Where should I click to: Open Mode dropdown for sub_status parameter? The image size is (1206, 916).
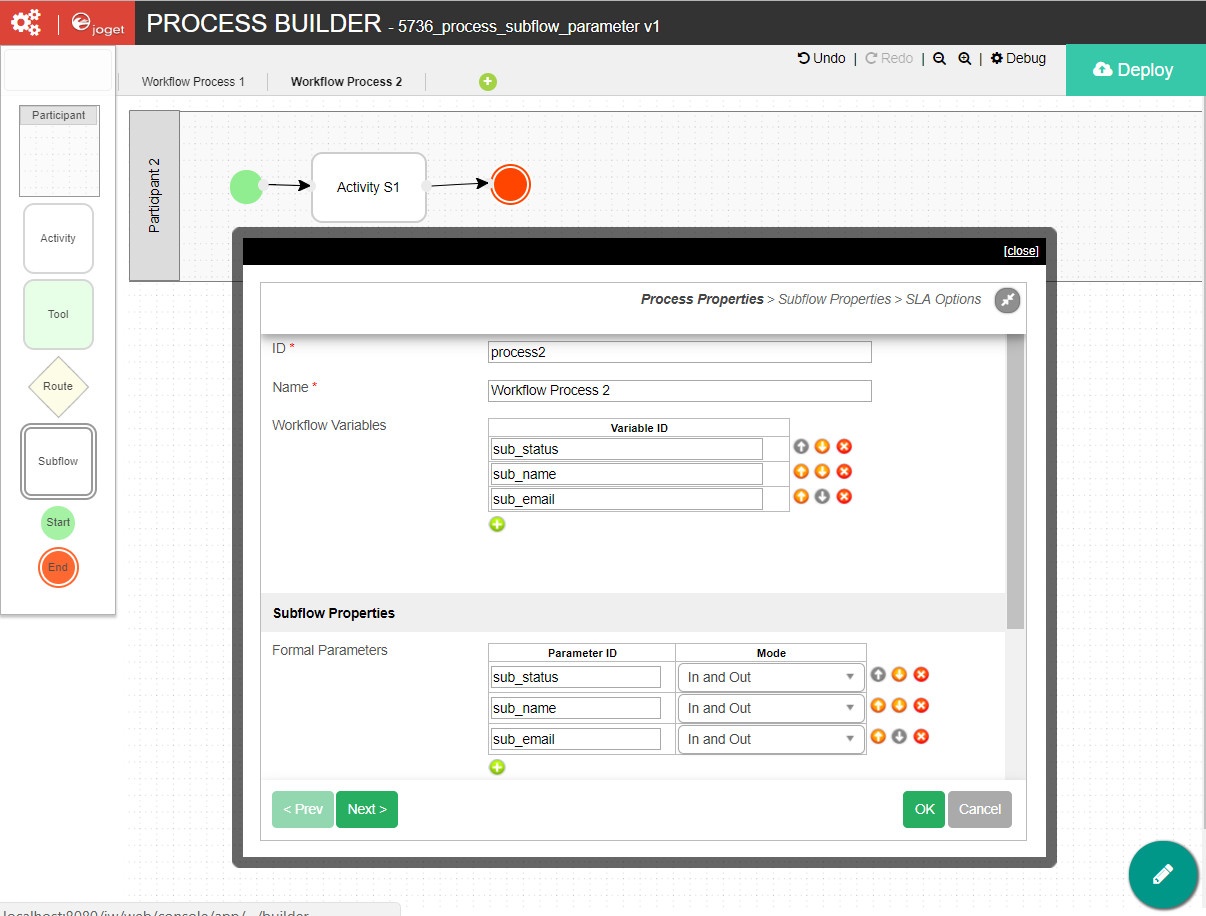click(x=770, y=677)
